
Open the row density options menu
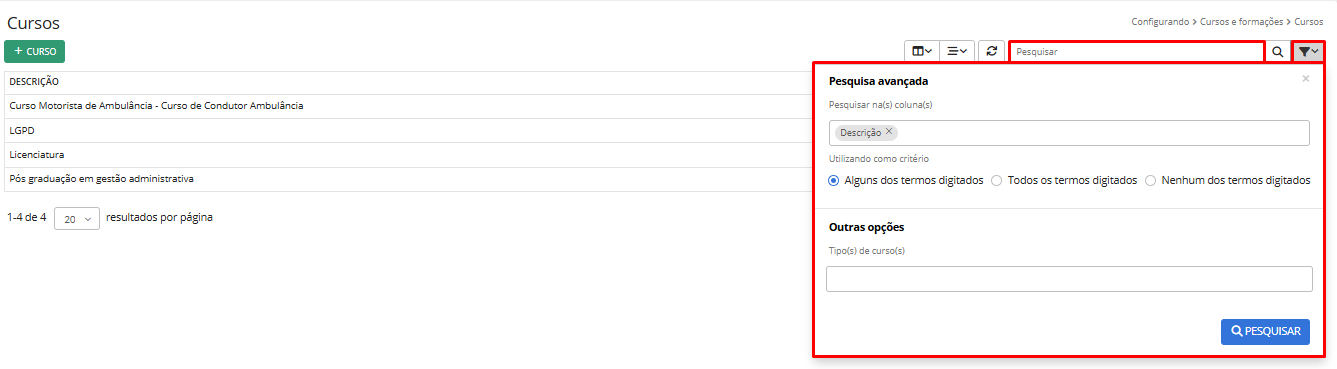(957, 51)
